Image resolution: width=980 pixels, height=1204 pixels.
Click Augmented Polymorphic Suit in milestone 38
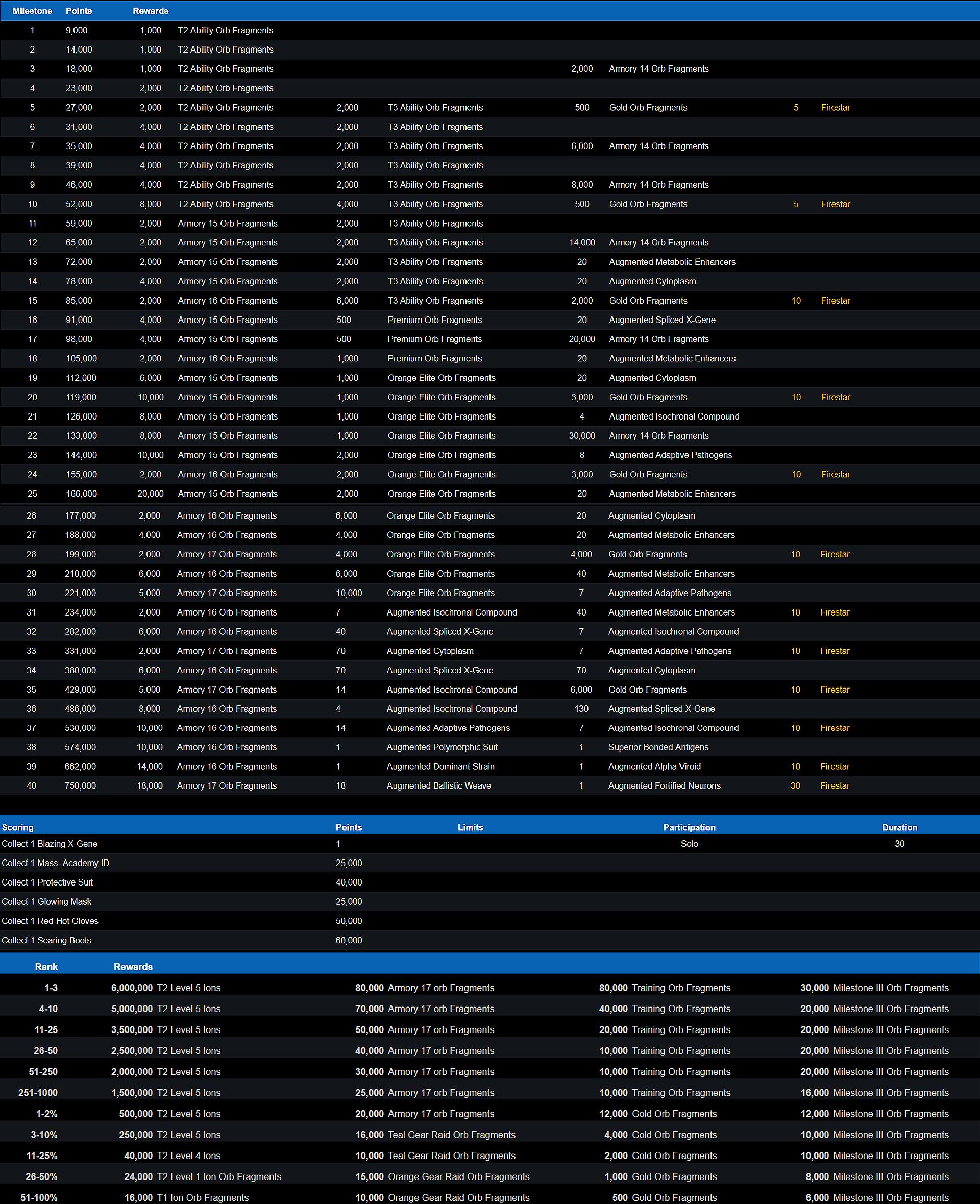[x=442, y=747]
